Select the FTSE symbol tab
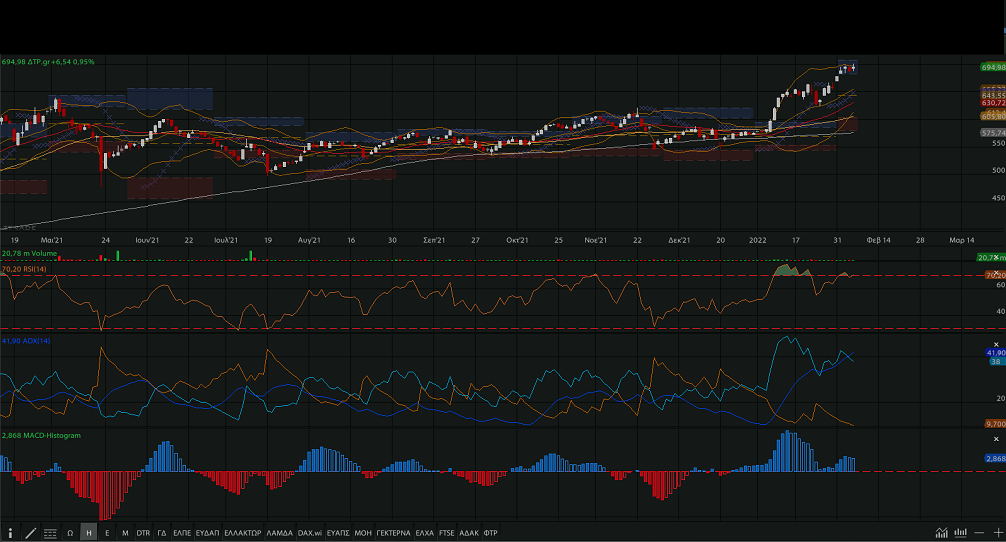Image resolution: width=1006 pixels, height=542 pixels. pyautogui.click(x=446, y=533)
